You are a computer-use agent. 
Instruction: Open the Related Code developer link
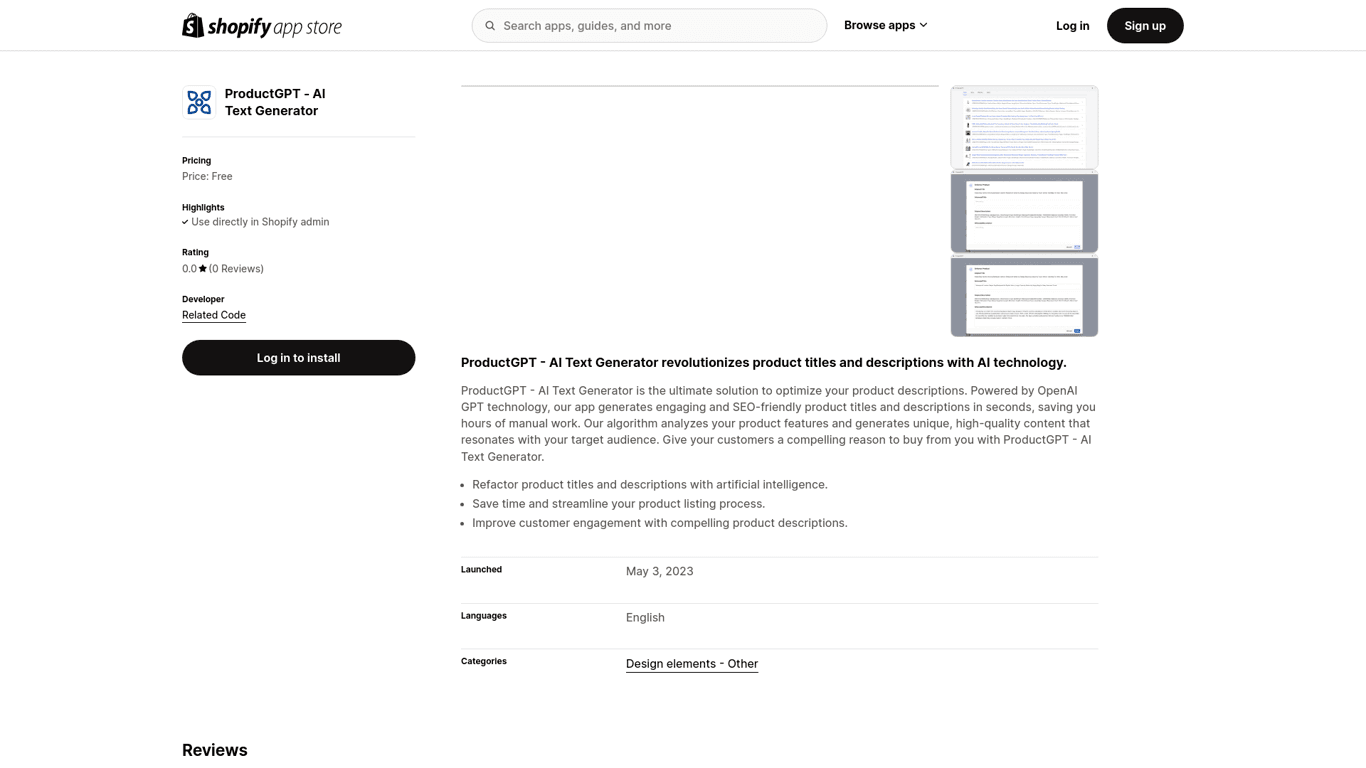click(x=214, y=315)
